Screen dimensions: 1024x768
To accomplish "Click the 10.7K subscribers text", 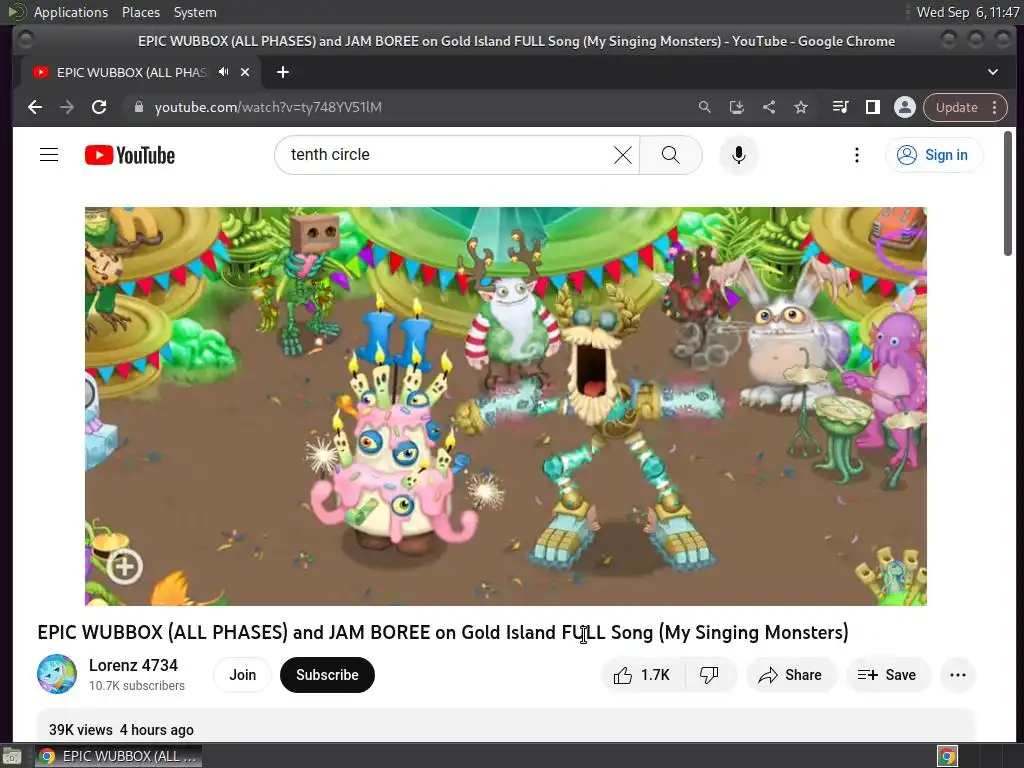I will click(136, 686).
